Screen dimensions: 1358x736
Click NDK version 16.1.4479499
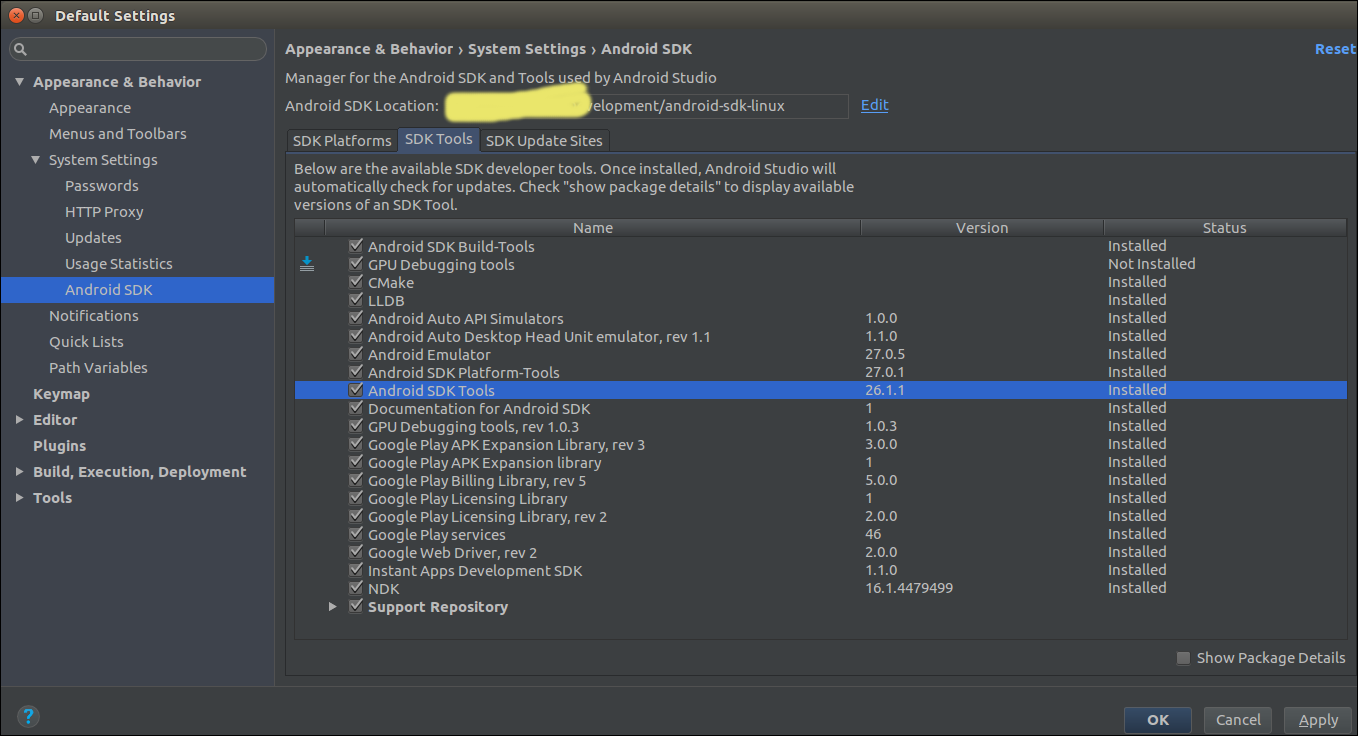coord(909,588)
